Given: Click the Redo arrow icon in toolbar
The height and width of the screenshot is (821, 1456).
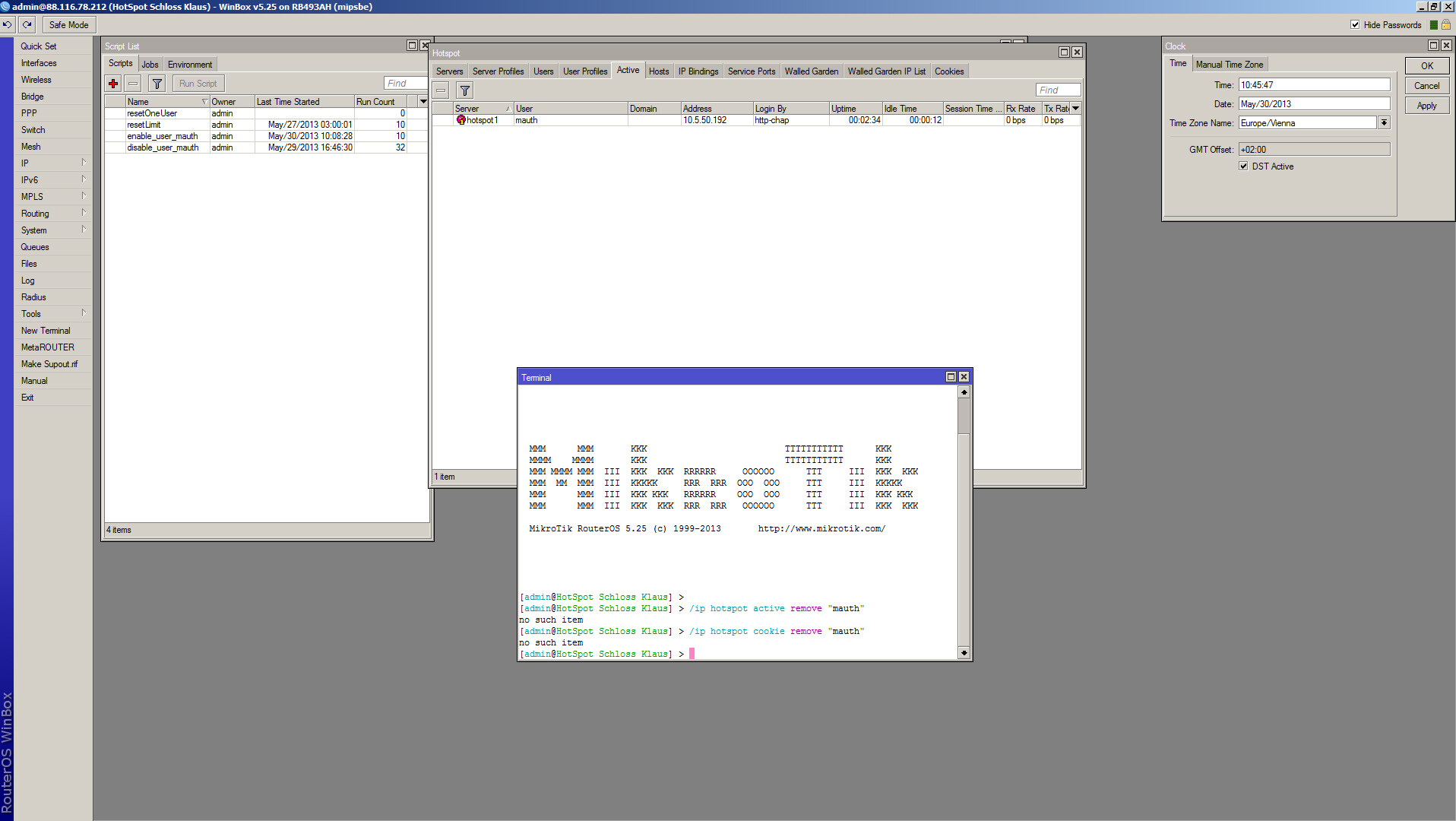Looking at the screenshot, I should 27,25.
